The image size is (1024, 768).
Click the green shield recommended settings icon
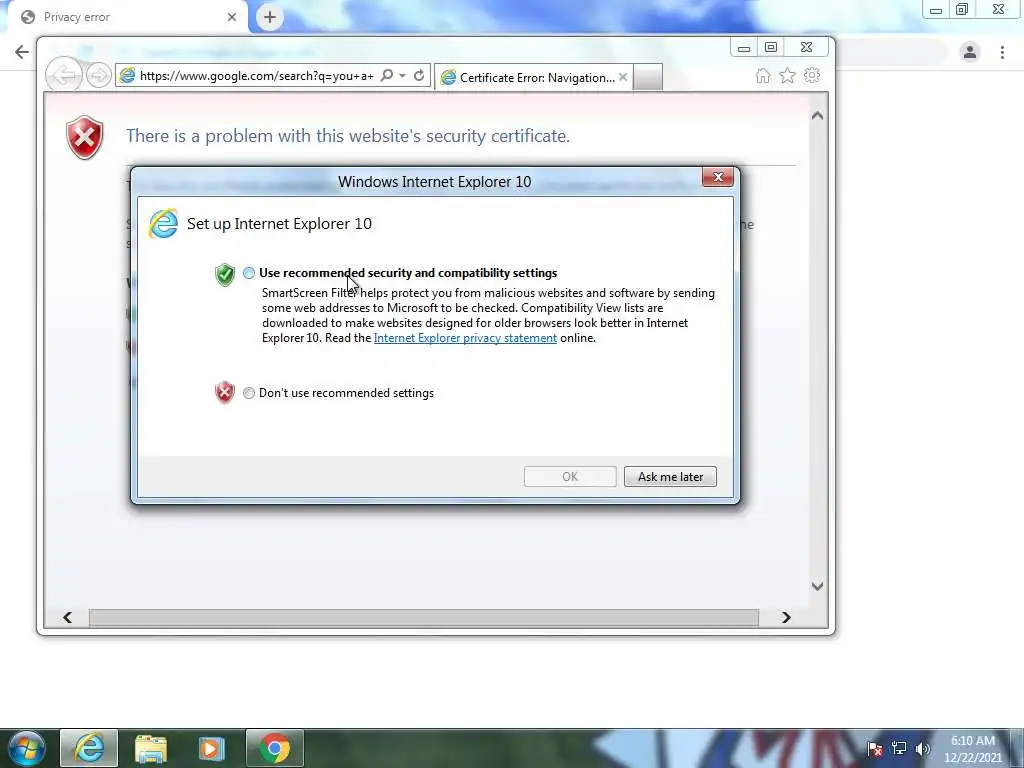tap(225, 275)
